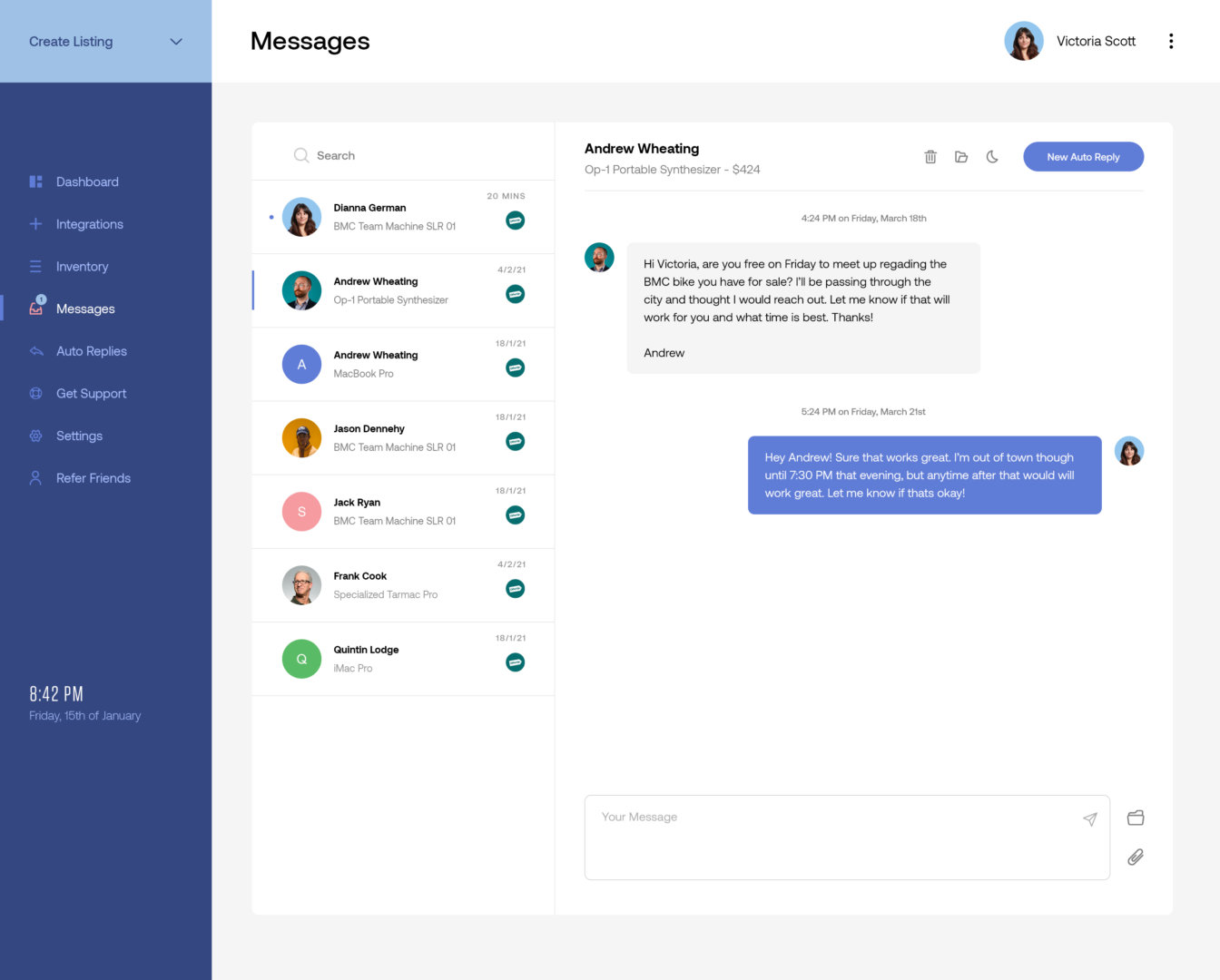Click the trash icon to delete conversation
The height and width of the screenshot is (980, 1220).
point(930,157)
